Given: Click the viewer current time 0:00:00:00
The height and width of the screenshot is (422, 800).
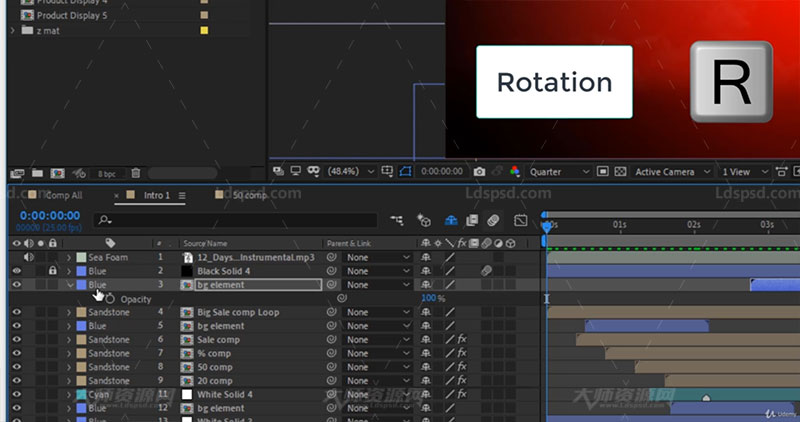Looking at the screenshot, I should coord(442,171).
